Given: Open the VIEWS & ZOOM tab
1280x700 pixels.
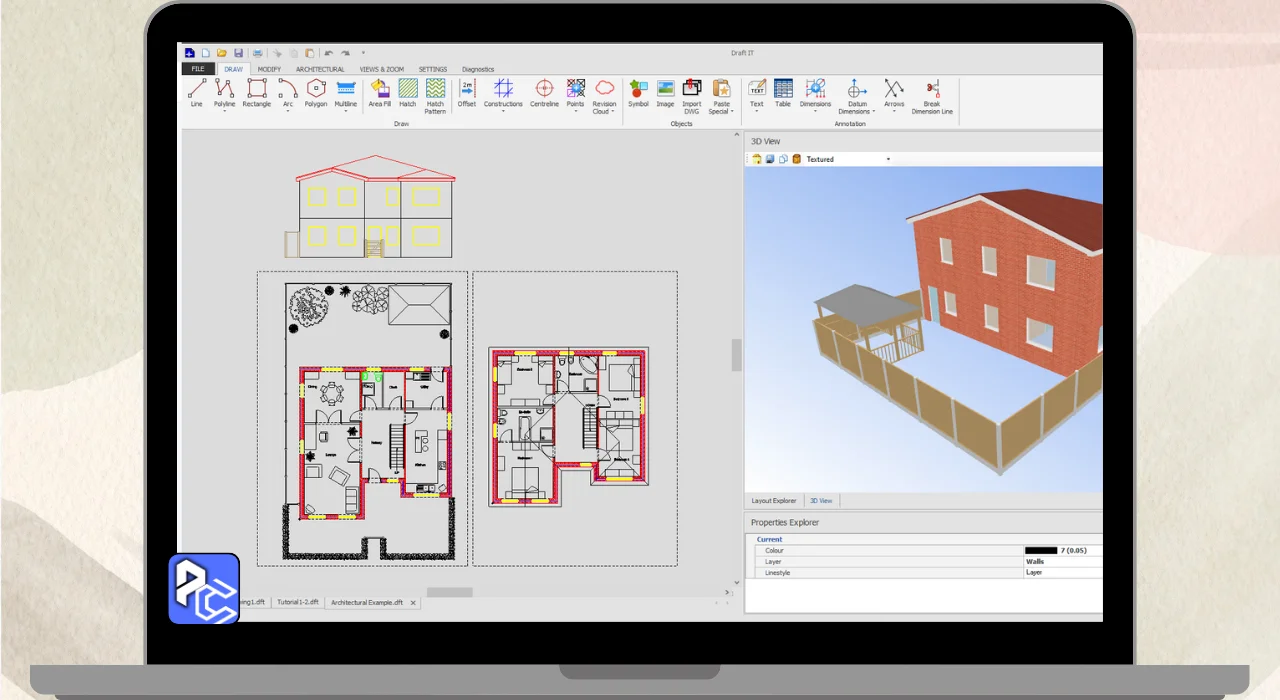Looking at the screenshot, I should [381, 70].
